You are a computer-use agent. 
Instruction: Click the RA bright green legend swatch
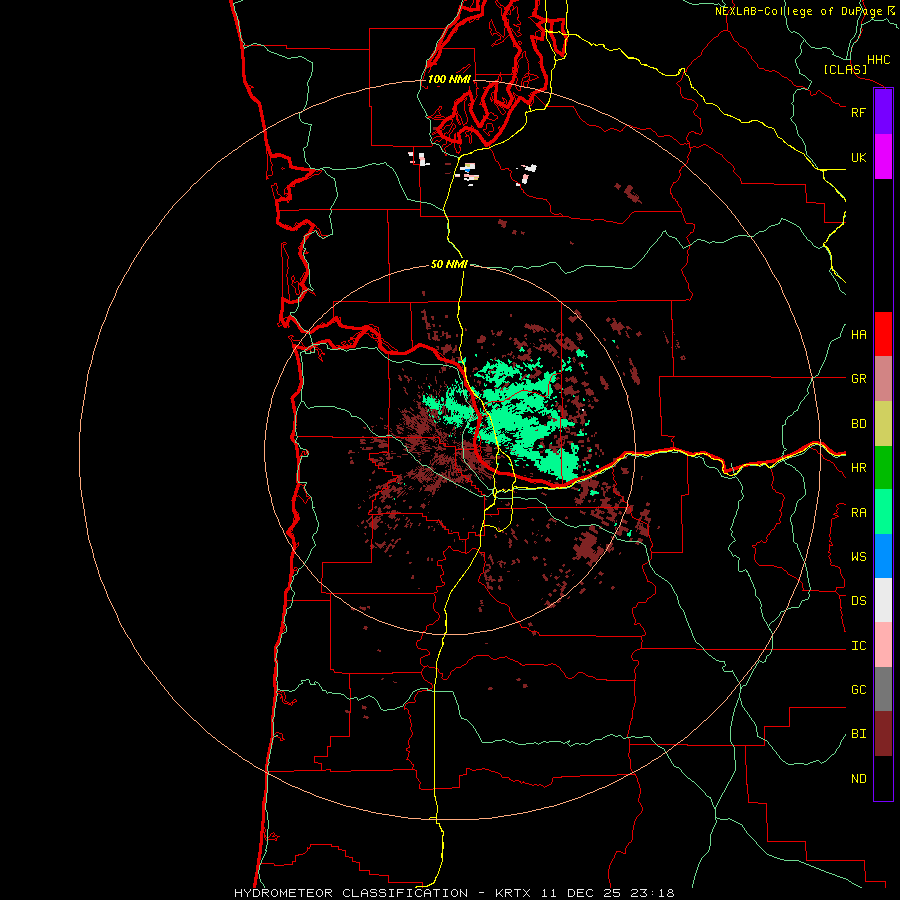[883, 512]
